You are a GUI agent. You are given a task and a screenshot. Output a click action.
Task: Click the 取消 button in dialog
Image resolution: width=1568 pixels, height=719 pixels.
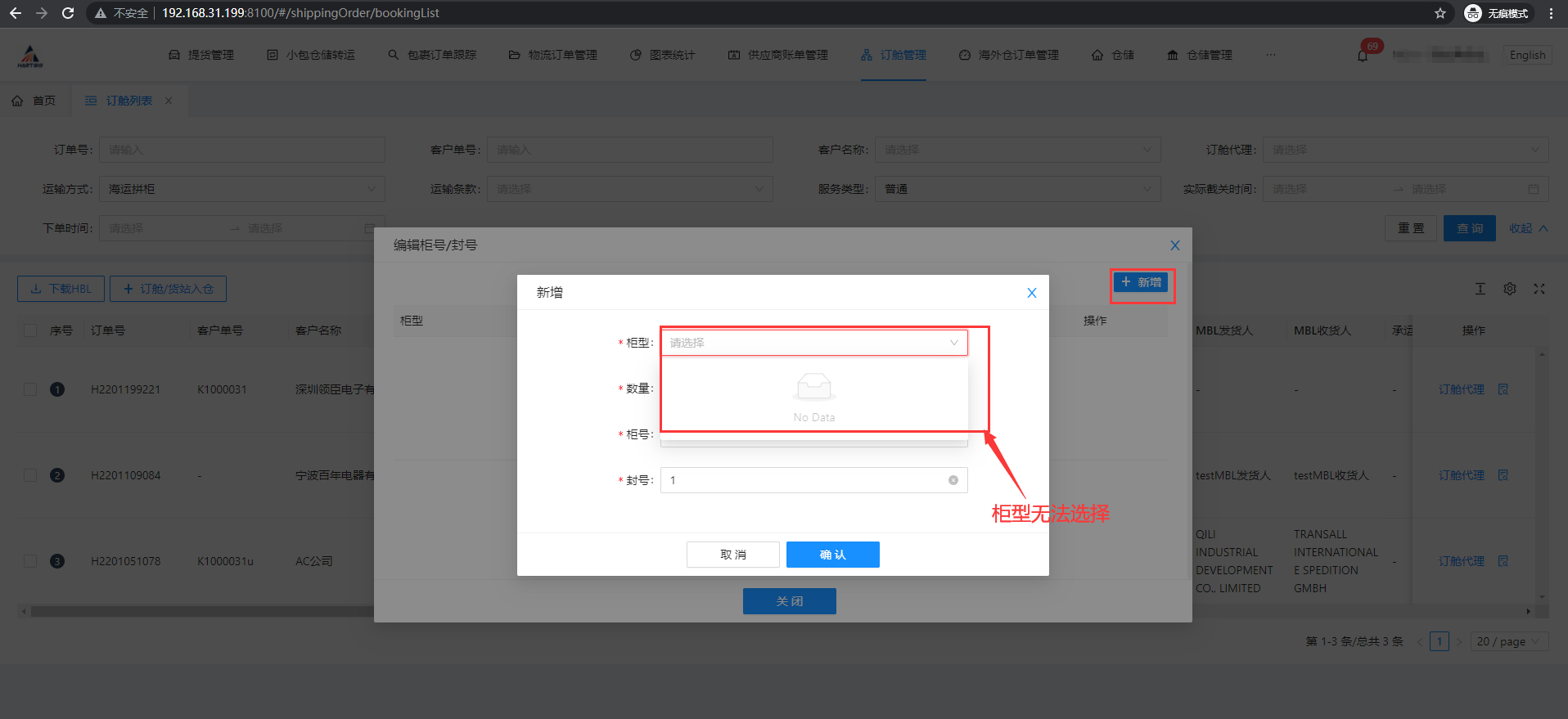click(732, 555)
